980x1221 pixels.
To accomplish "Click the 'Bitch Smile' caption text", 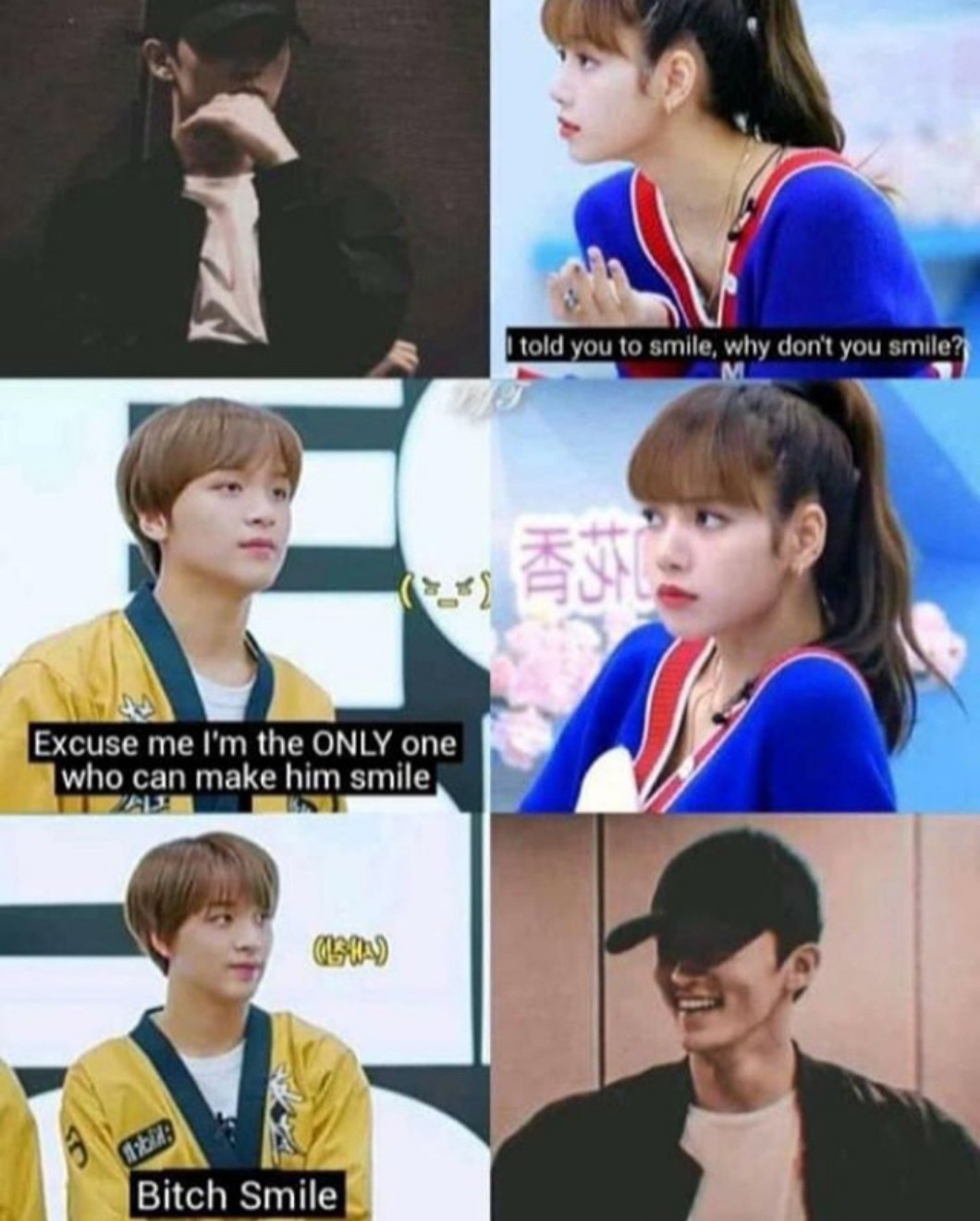I will [237, 1195].
